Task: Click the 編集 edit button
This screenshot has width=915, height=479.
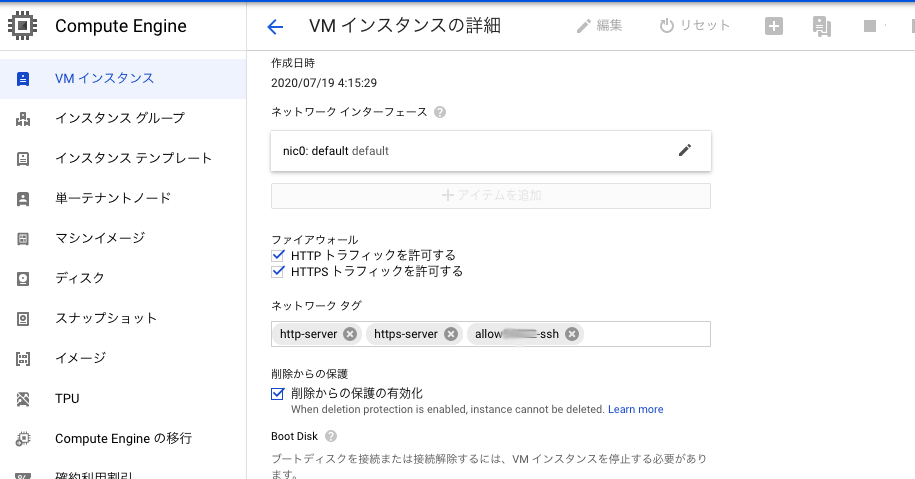Action: [599, 26]
